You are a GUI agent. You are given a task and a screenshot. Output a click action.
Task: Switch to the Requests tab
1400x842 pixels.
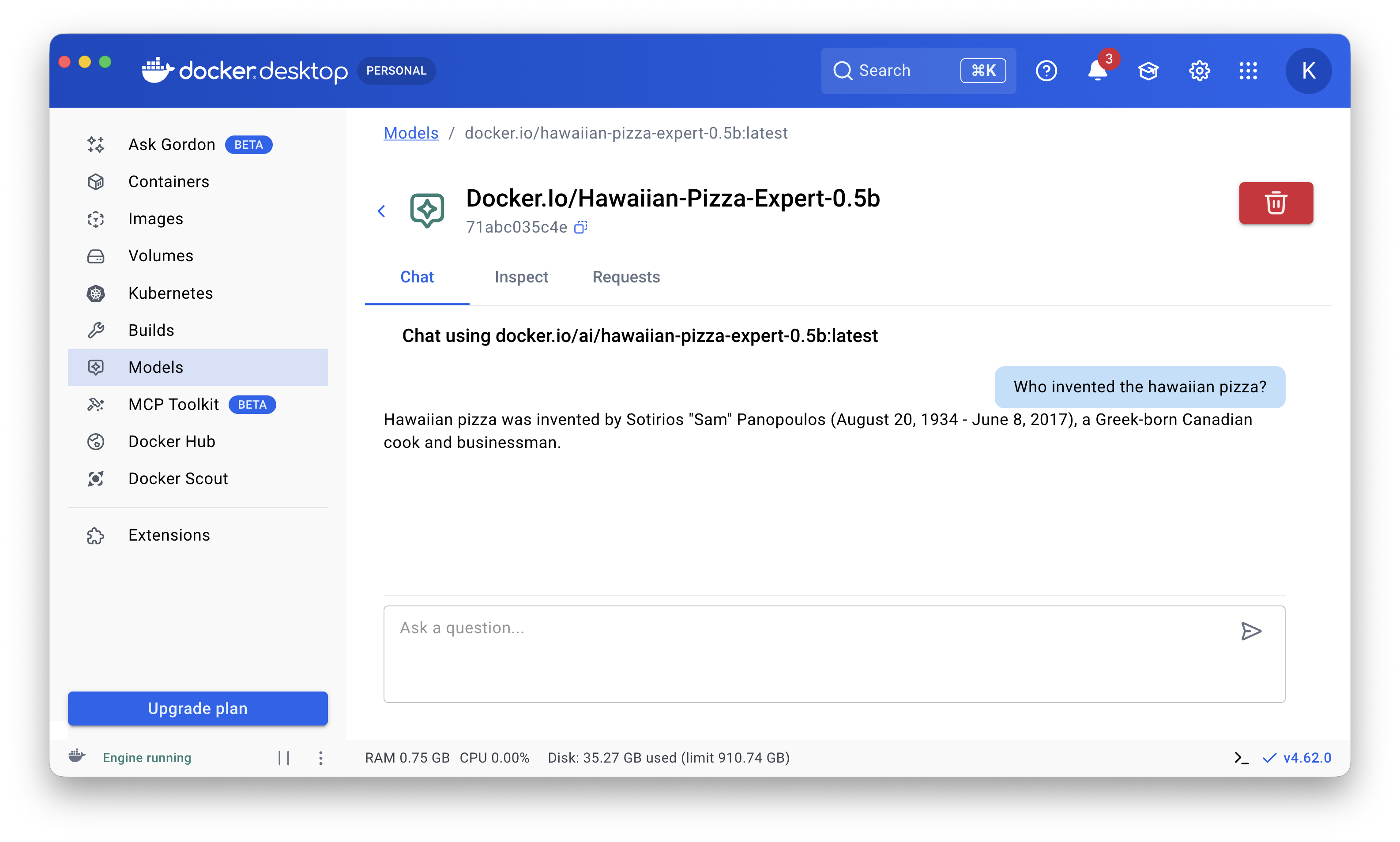pos(626,277)
